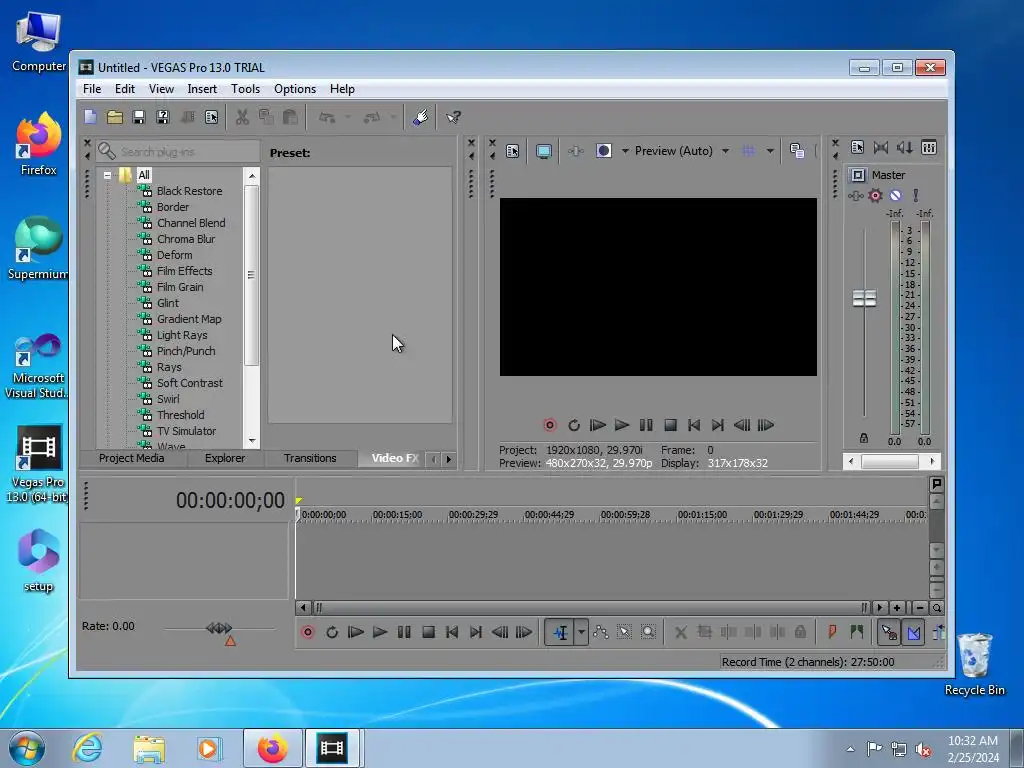Image resolution: width=1024 pixels, height=768 pixels.
Task: Click the Master automation settings gear icon
Action: click(875, 195)
